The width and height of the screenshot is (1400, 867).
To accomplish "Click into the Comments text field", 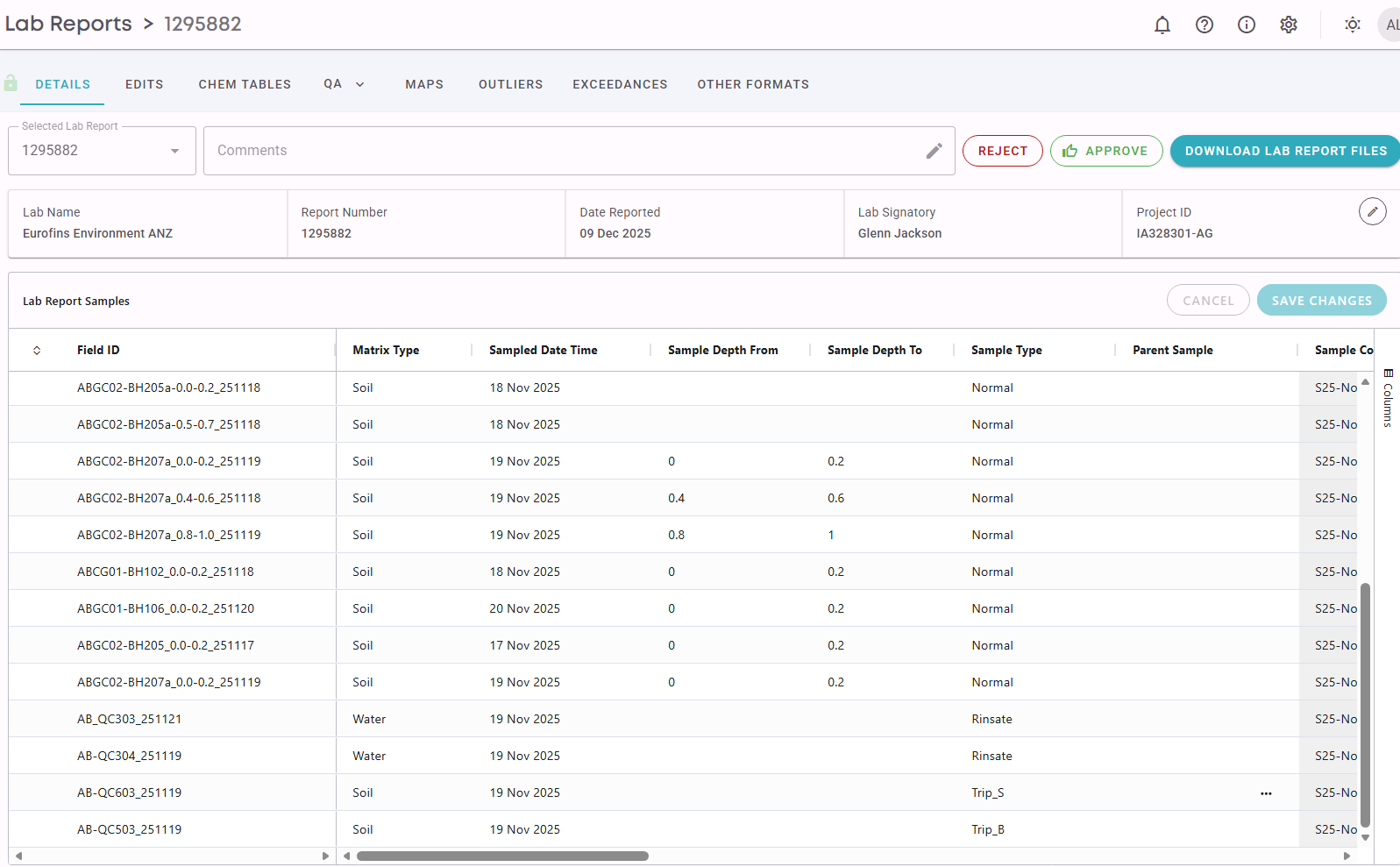I will pyautogui.click(x=561, y=151).
